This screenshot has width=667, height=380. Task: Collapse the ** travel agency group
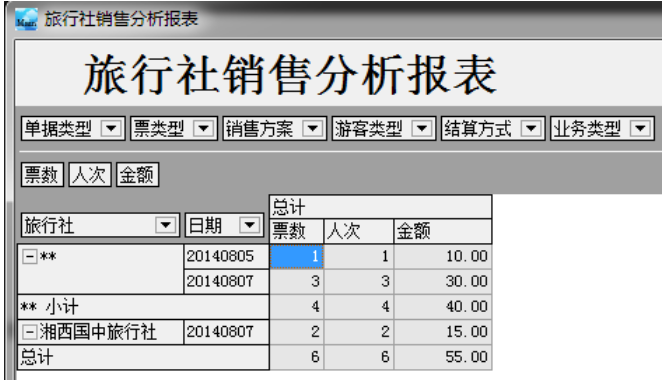(30, 256)
